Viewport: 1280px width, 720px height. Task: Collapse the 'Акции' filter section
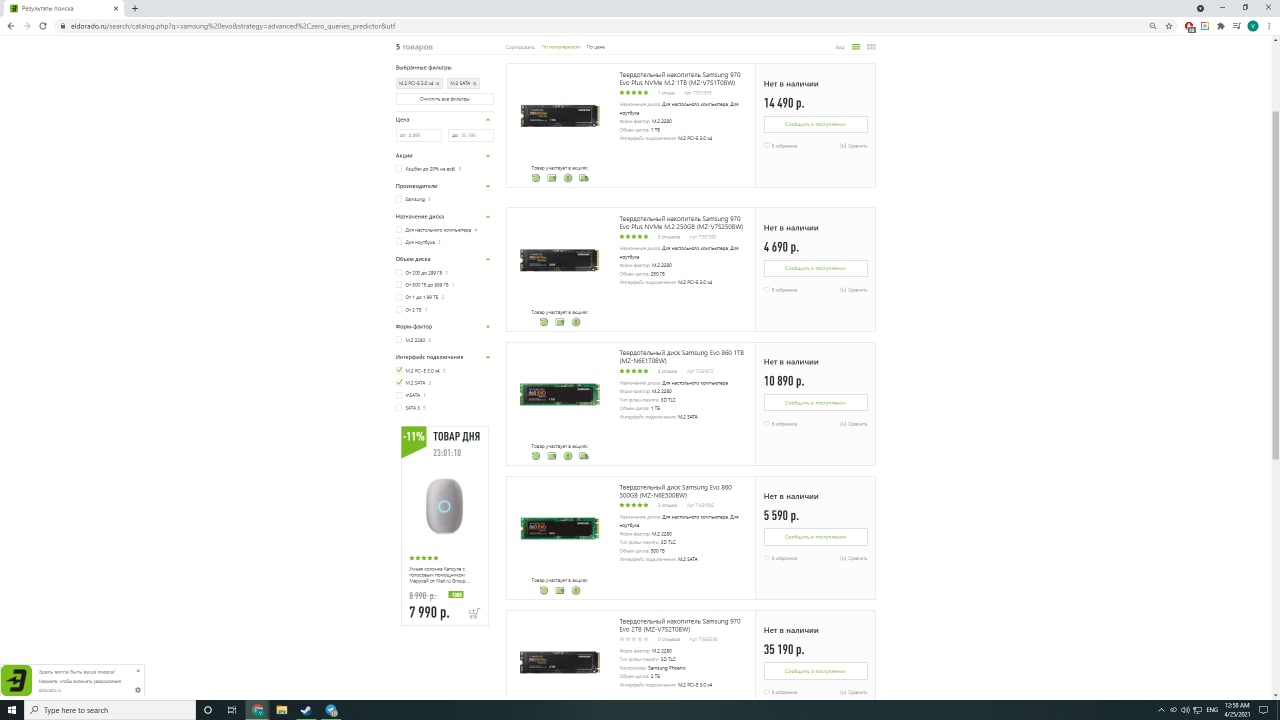(x=488, y=156)
